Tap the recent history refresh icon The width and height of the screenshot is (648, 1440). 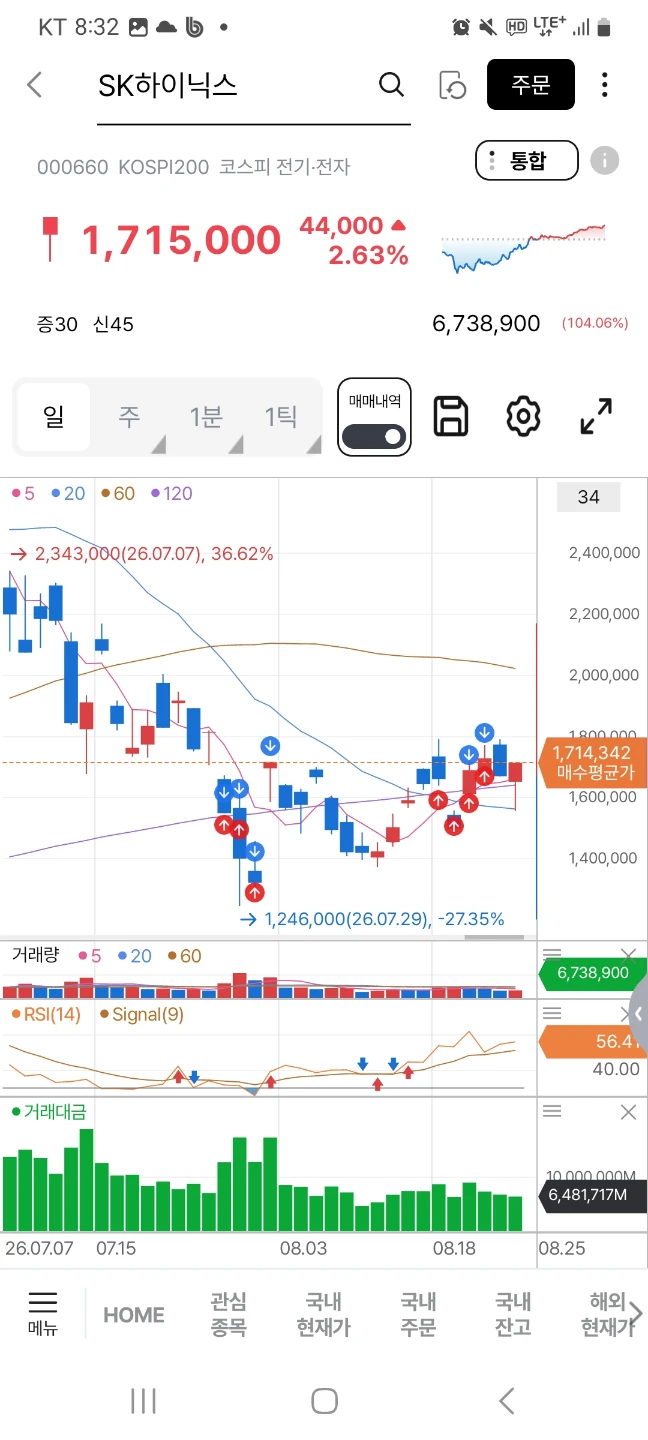(453, 85)
